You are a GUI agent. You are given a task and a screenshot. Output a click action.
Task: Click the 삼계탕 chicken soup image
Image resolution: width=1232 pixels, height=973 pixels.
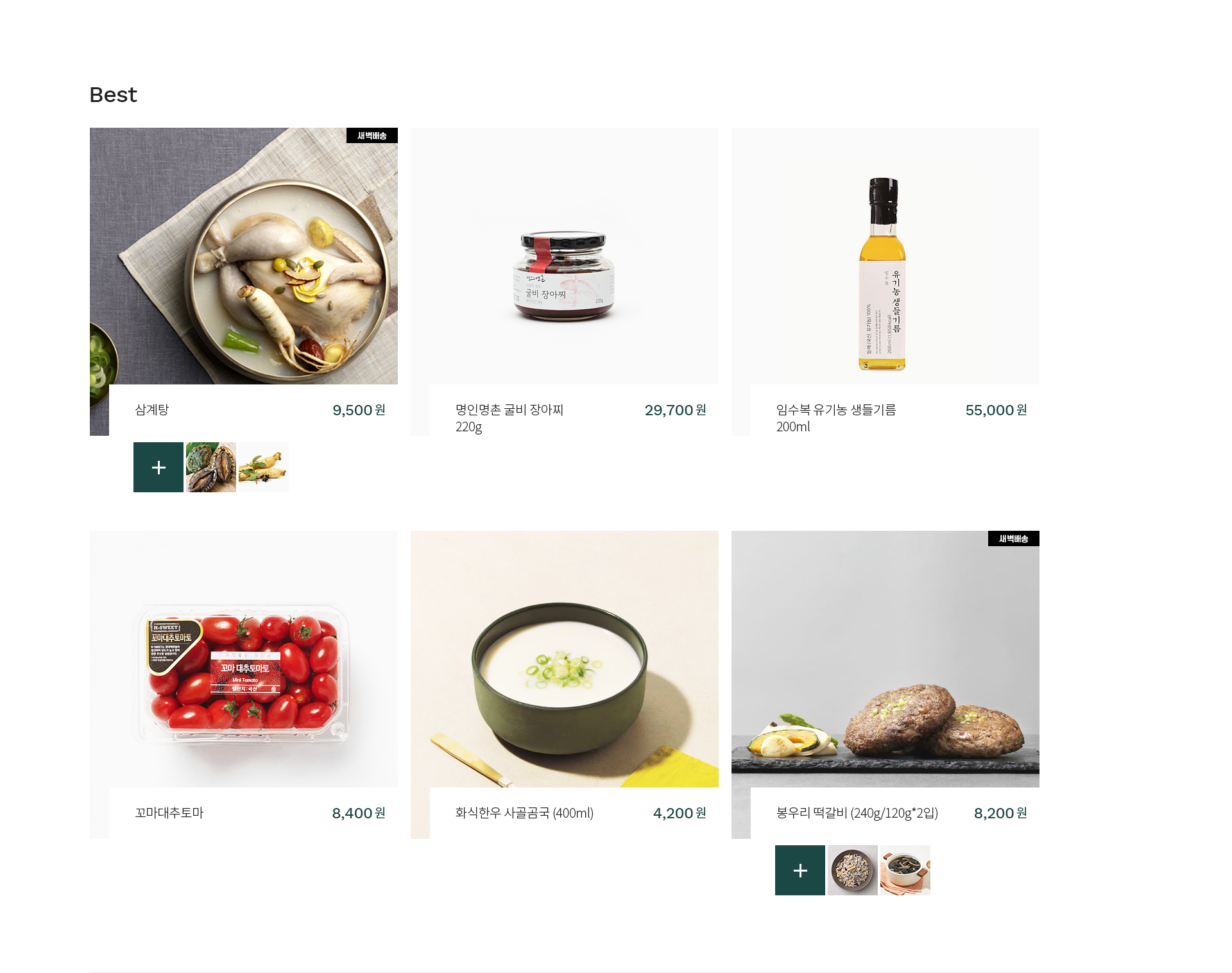point(244,256)
